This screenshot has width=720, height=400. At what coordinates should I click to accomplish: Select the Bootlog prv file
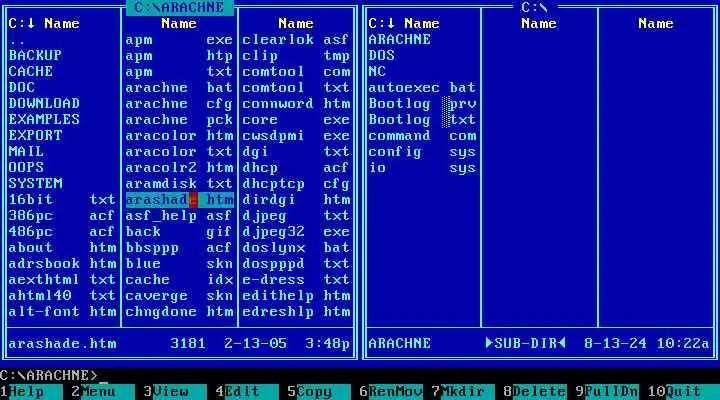coord(422,104)
